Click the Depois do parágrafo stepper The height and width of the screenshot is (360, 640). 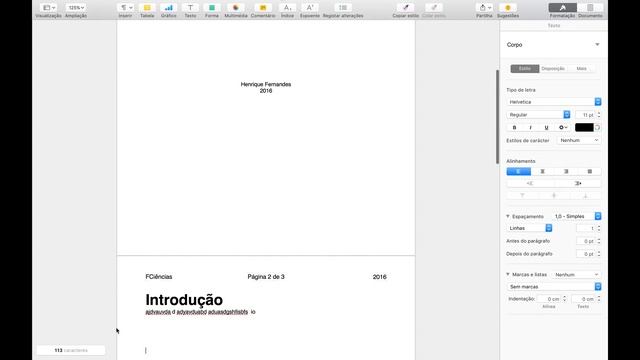tap(599, 254)
